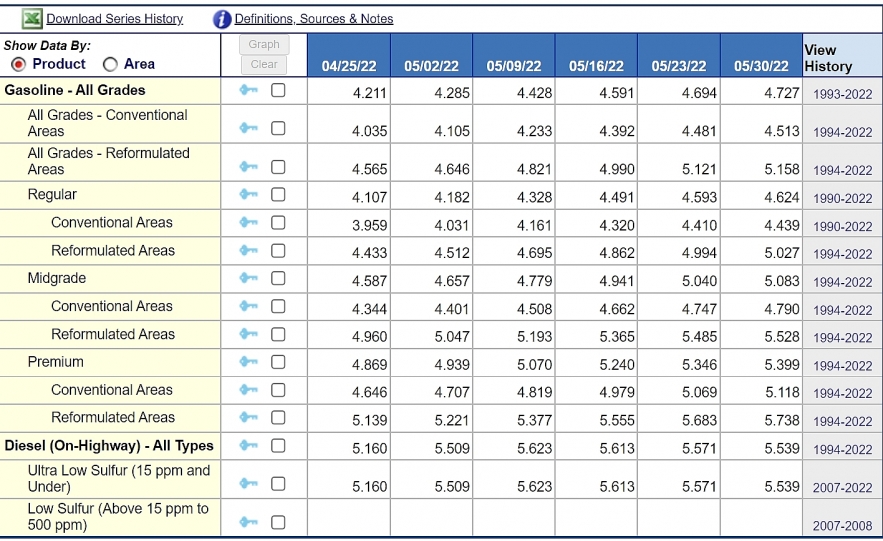Check the Gasoline - All Grades checkbox
The height and width of the screenshot is (541, 883).
[278, 90]
